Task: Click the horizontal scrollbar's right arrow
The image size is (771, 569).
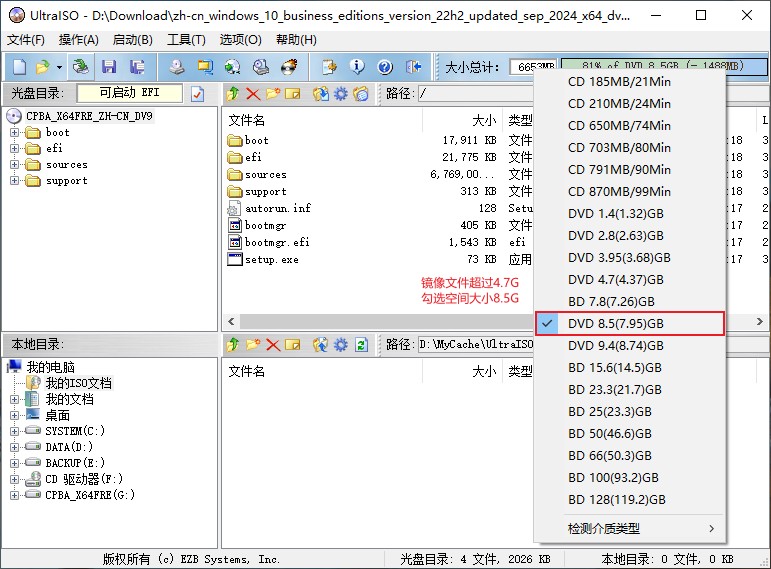Action: (x=760, y=321)
